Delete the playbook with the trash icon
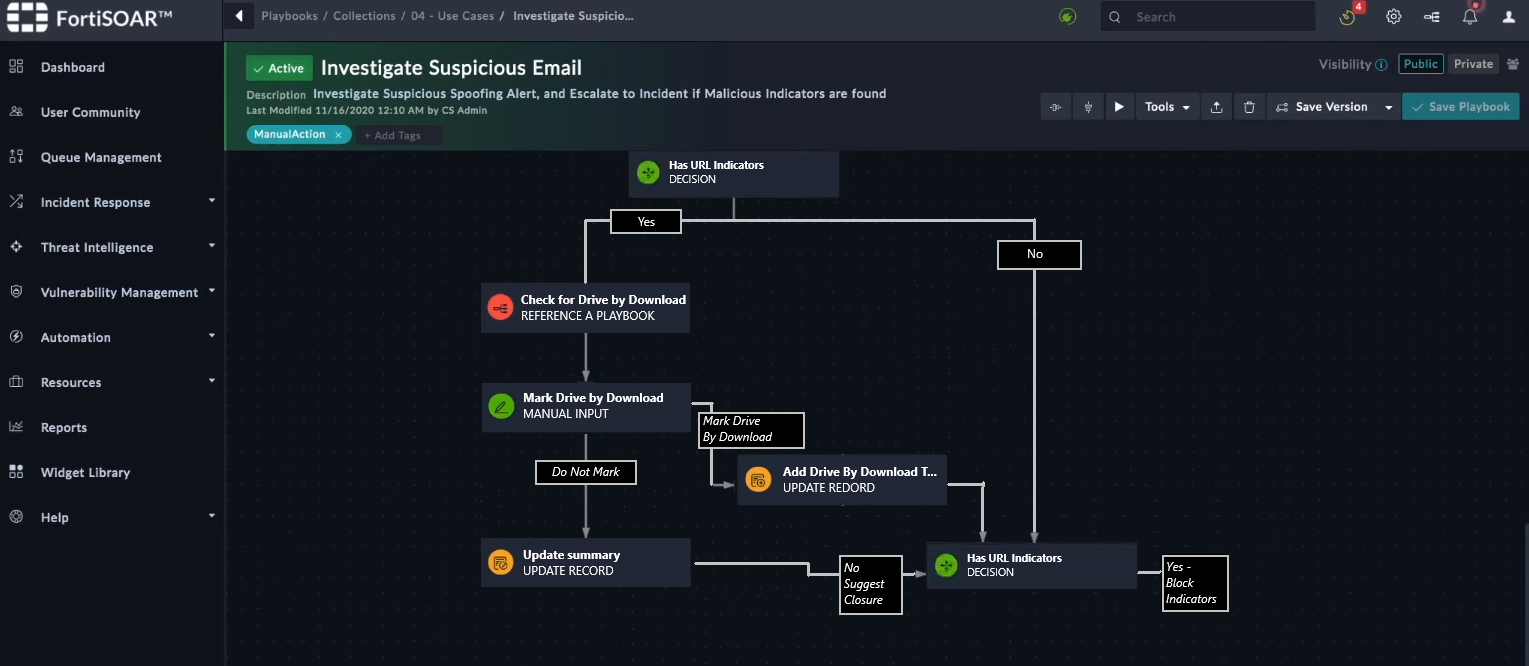The height and width of the screenshot is (666, 1529). pos(1249,107)
